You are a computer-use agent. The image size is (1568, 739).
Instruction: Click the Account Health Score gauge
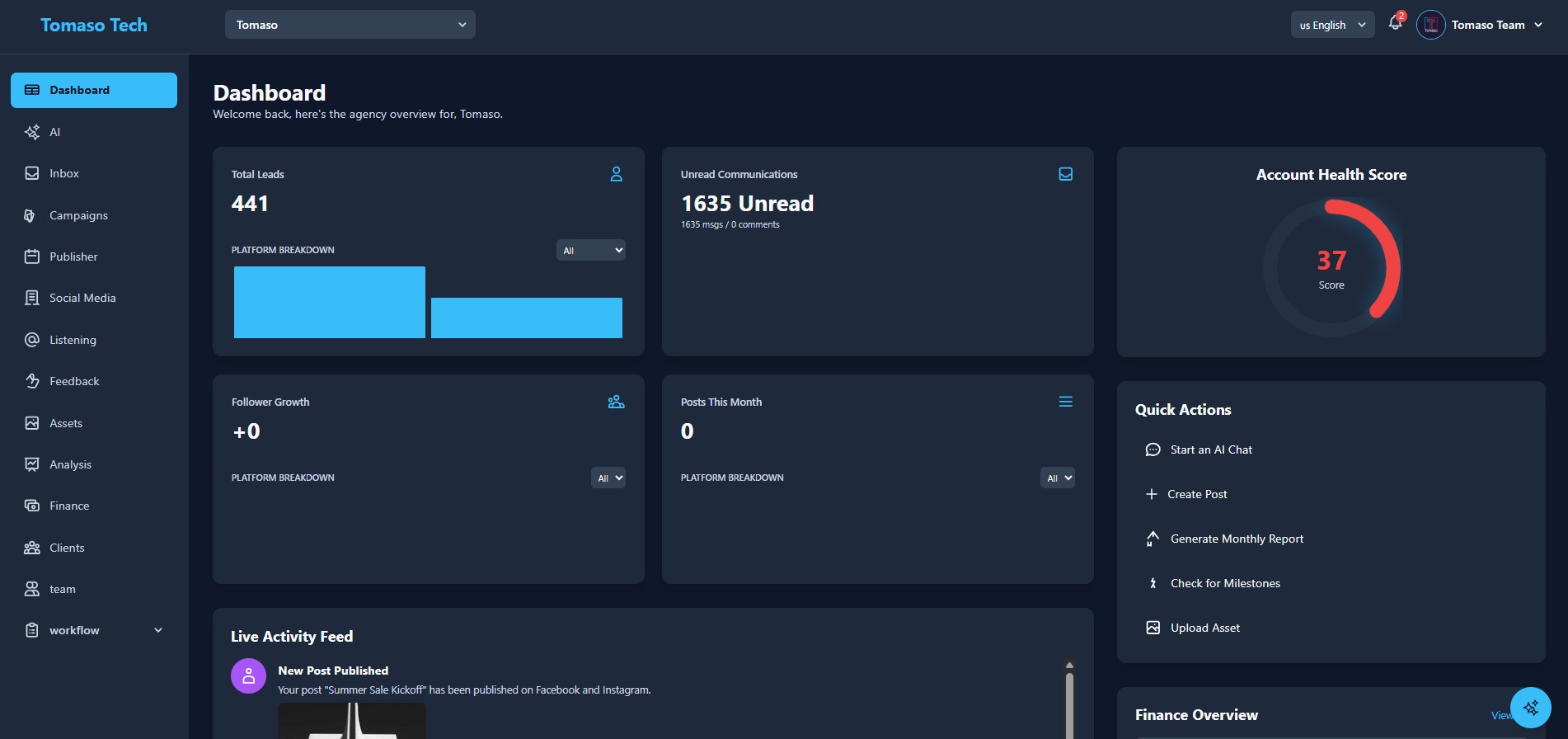click(x=1331, y=267)
